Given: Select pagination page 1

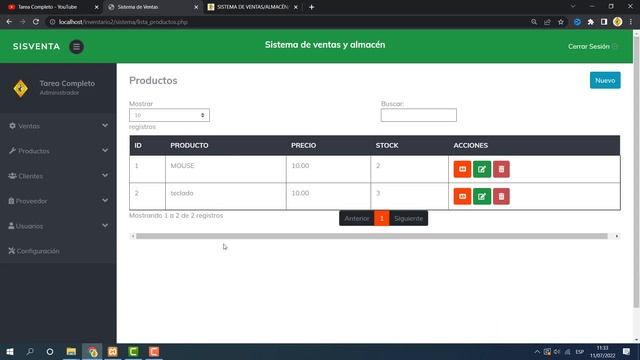Looking at the screenshot, I should pyautogui.click(x=382, y=218).
